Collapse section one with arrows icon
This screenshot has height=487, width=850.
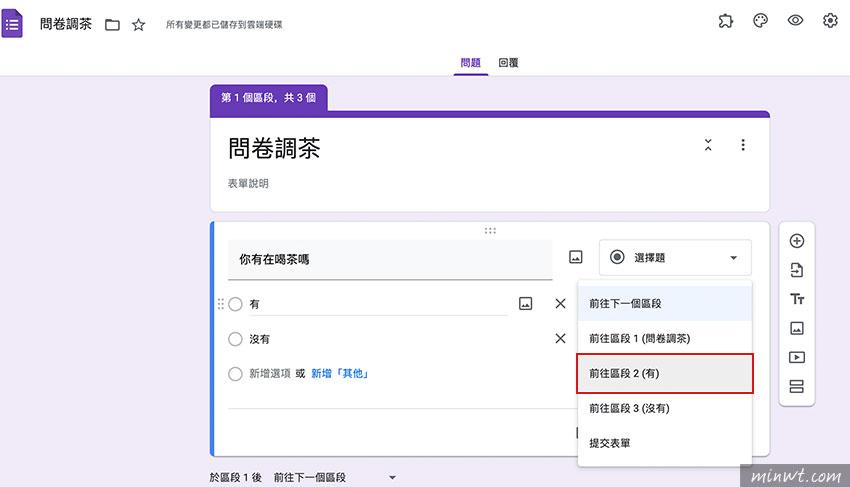tap(708, 145)
